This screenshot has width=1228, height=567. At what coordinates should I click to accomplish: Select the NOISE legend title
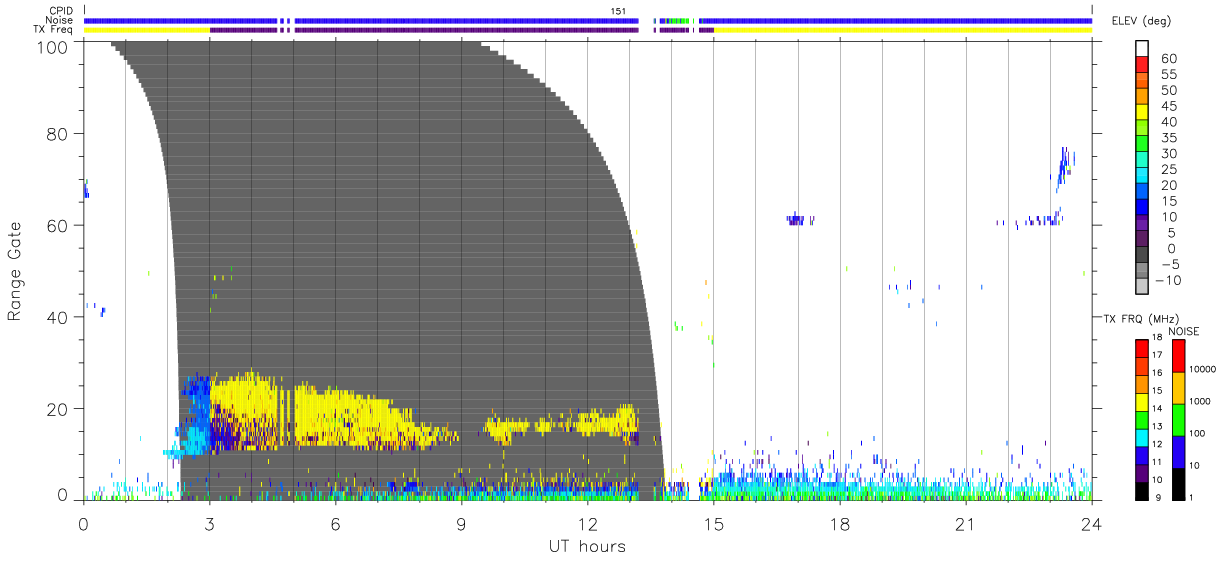(1184, 331)
